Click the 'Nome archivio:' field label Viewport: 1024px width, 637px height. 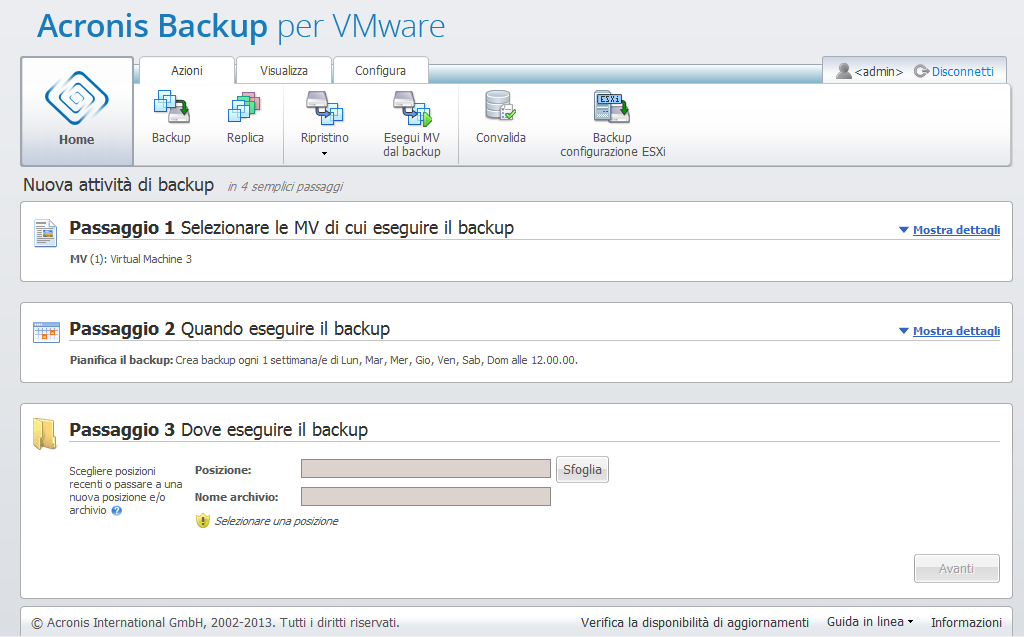click(x=236, y=497)
